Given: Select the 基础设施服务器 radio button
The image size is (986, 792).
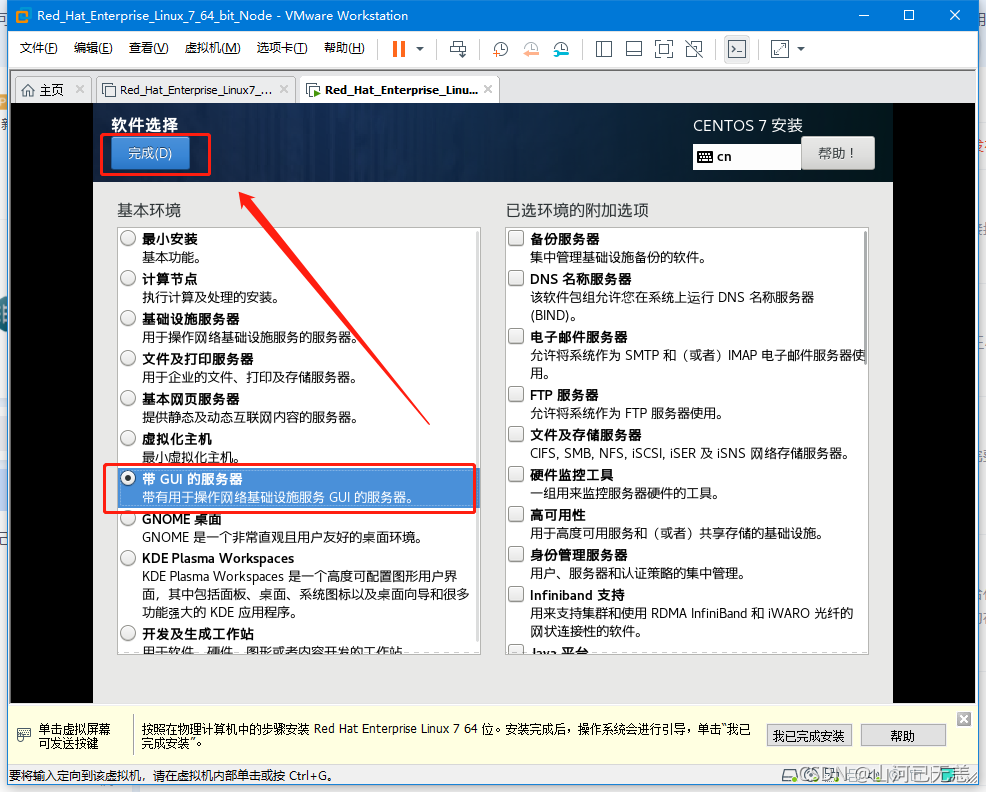Looking at the screenshot, I should click(128, 318).
